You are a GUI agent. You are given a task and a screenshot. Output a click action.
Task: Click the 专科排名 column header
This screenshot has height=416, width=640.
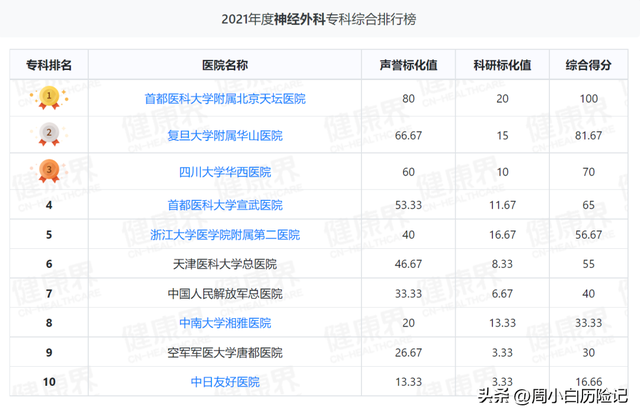pos(49,65)
